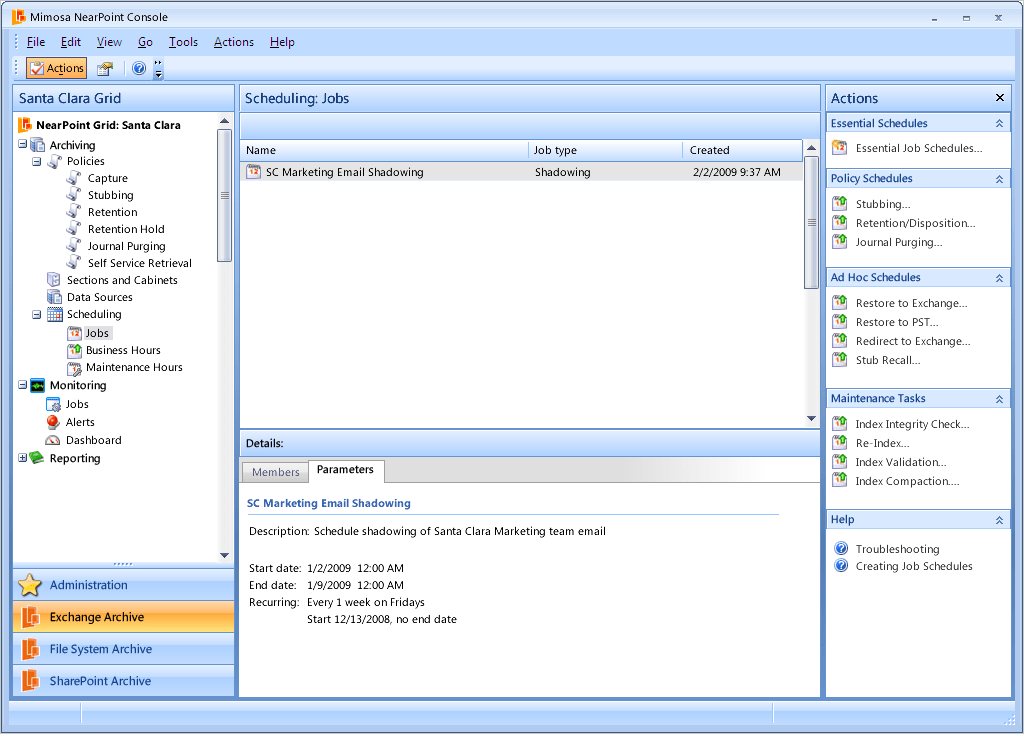This screenshot has width=1024, height=734.
Task: Collapse the Policy Schedules section
Action: click(x=999, y=179)
